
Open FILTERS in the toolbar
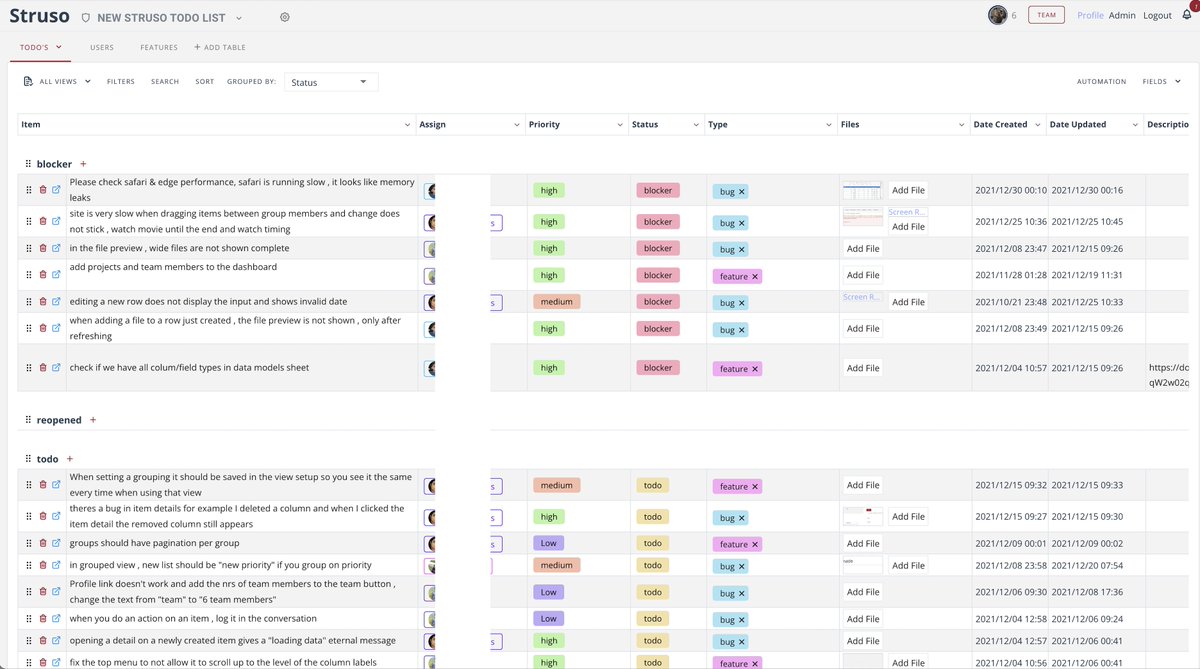coord(121,81)
